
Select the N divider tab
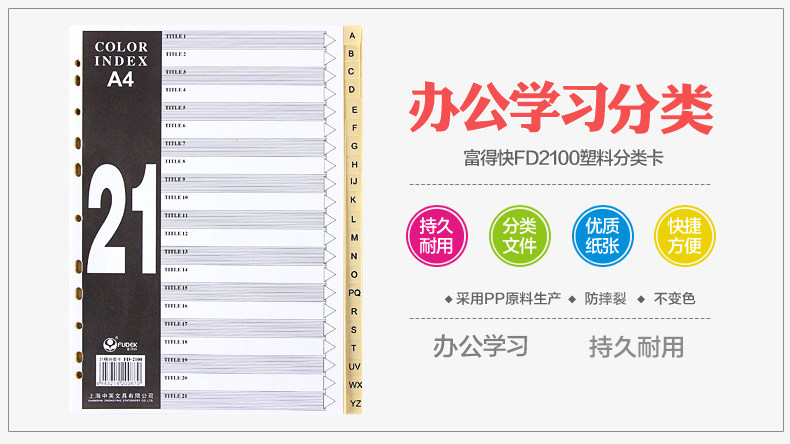point(354,256)
